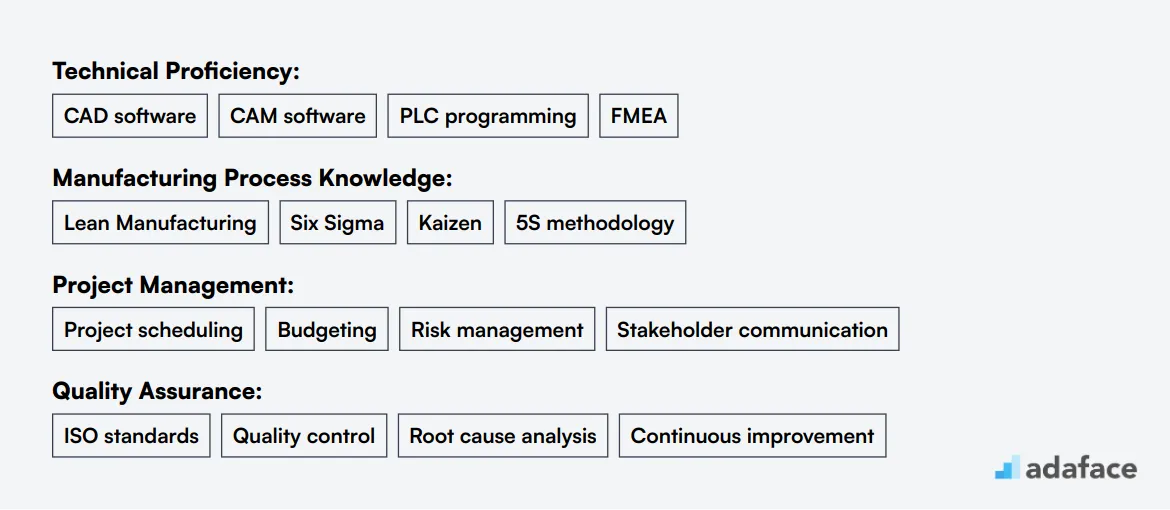1170x510 pixels.
Task: Choose the Project scheduling tag
Action: 153,329
